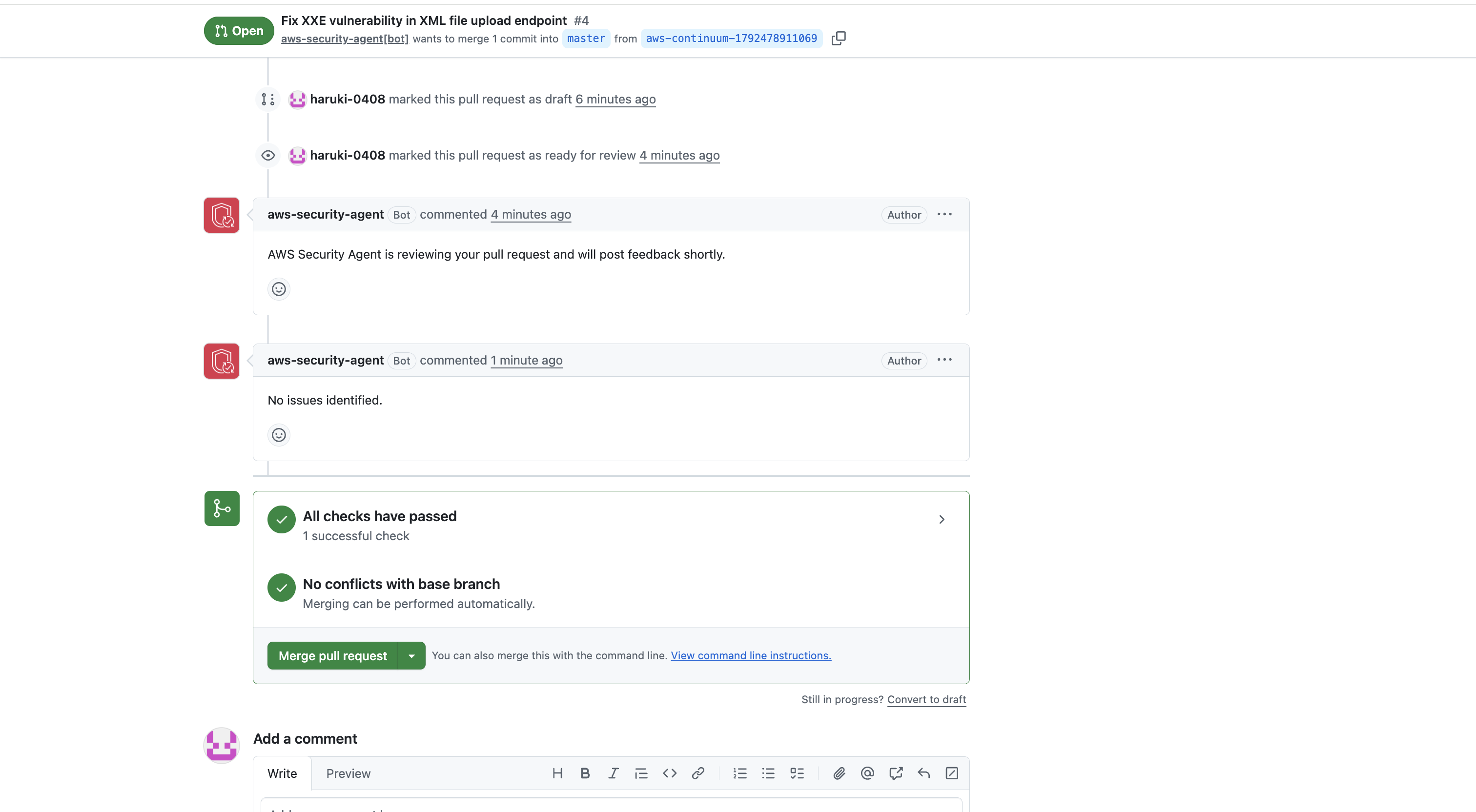Screen dimensions: 1476x812
Task: Open merge method dropdown arrow
Action: pyautogui.click(x=411, y=655)
